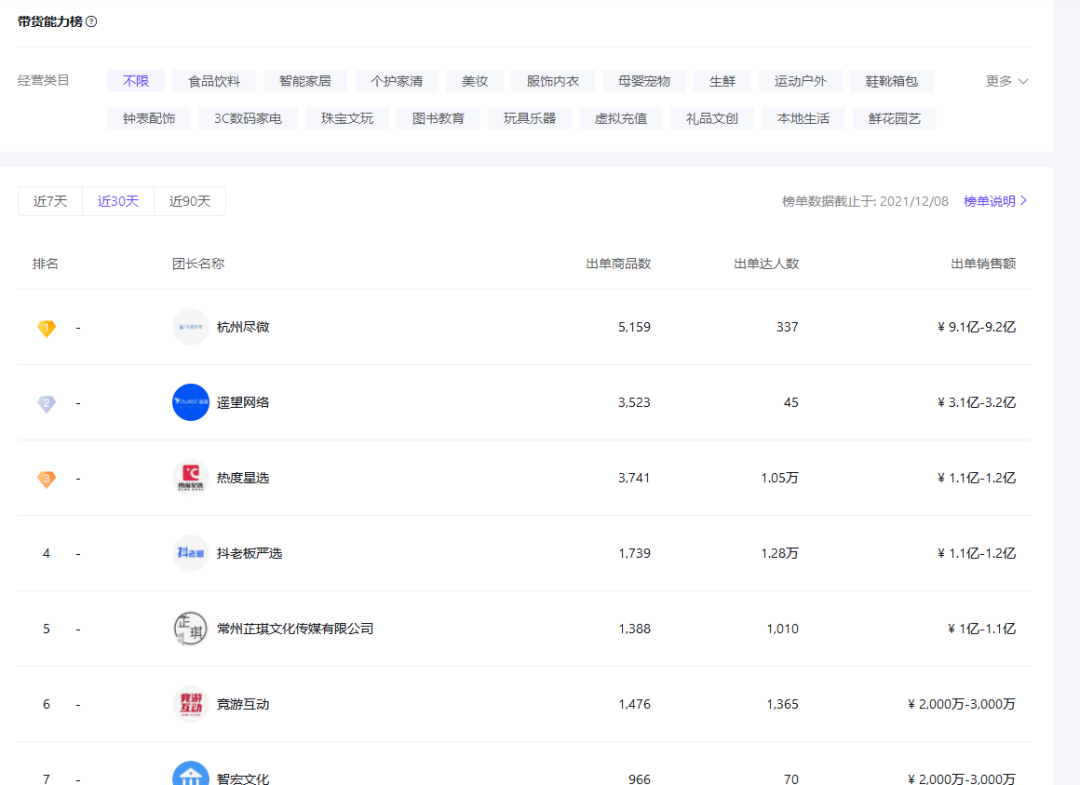Click the 竞游互动 red logo
The width and height of the screenshot is (1080, 785).
pos(190,704)
